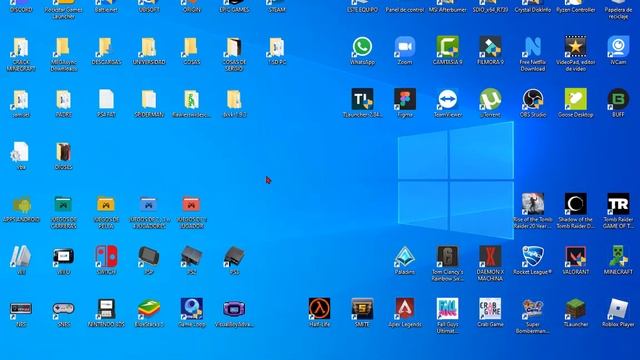
Task: Open the red JUEGOS 1 JUGADOR folder
Action: (191, 204)
